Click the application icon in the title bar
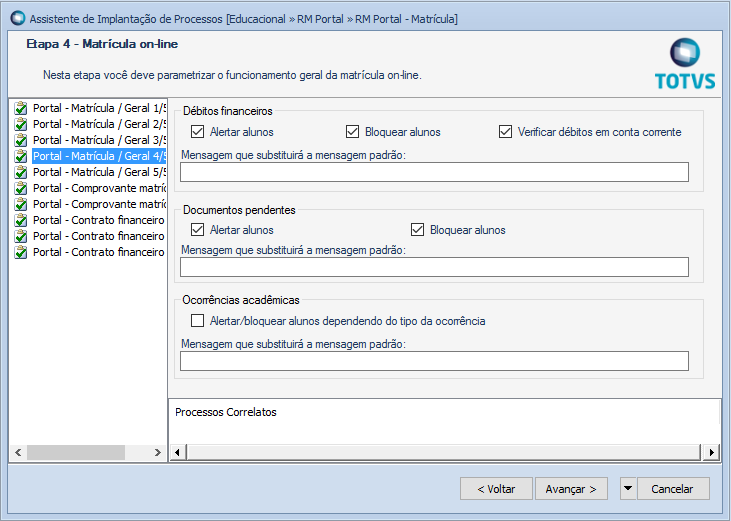 tap(18, 18)
